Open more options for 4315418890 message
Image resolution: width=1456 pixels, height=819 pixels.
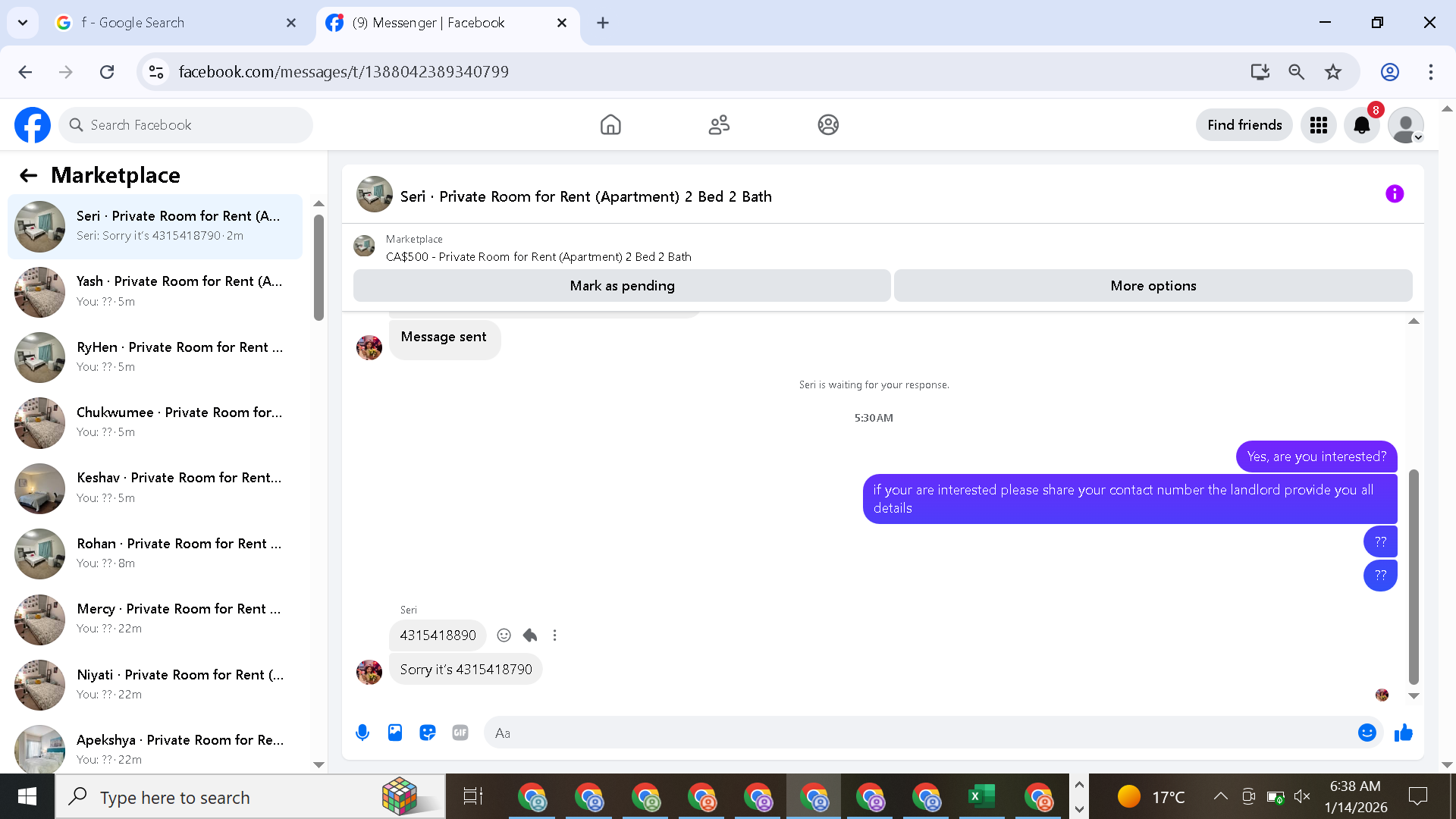point(555,635)
